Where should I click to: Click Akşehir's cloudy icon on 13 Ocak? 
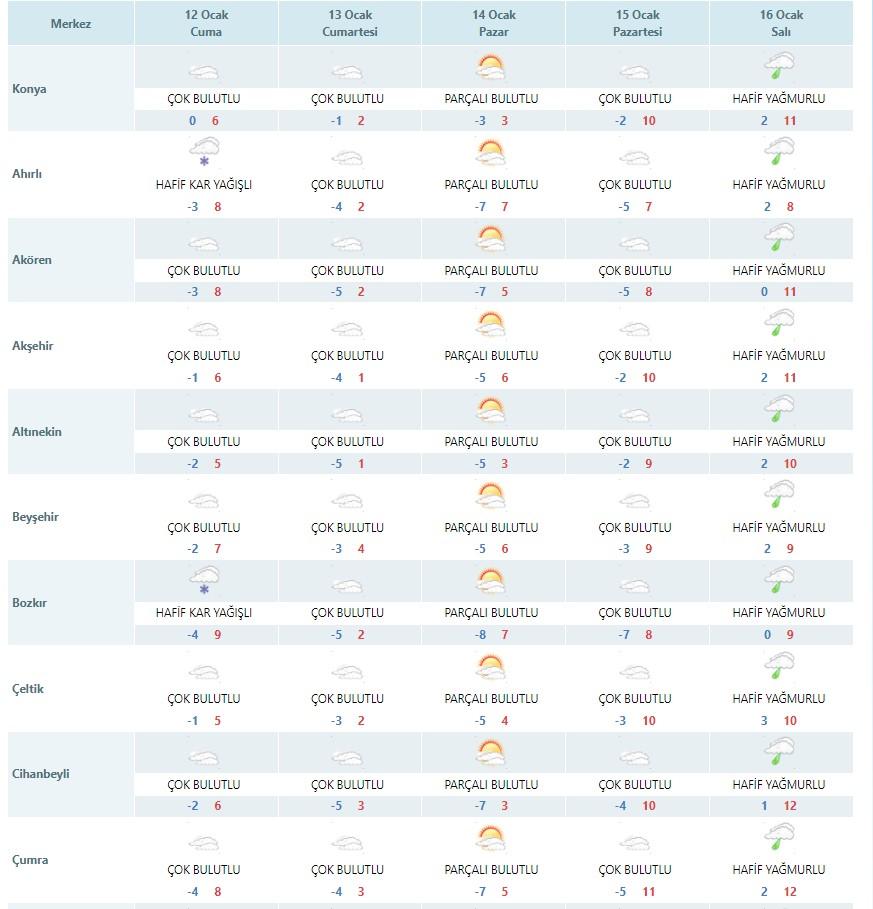click(347, 329)
